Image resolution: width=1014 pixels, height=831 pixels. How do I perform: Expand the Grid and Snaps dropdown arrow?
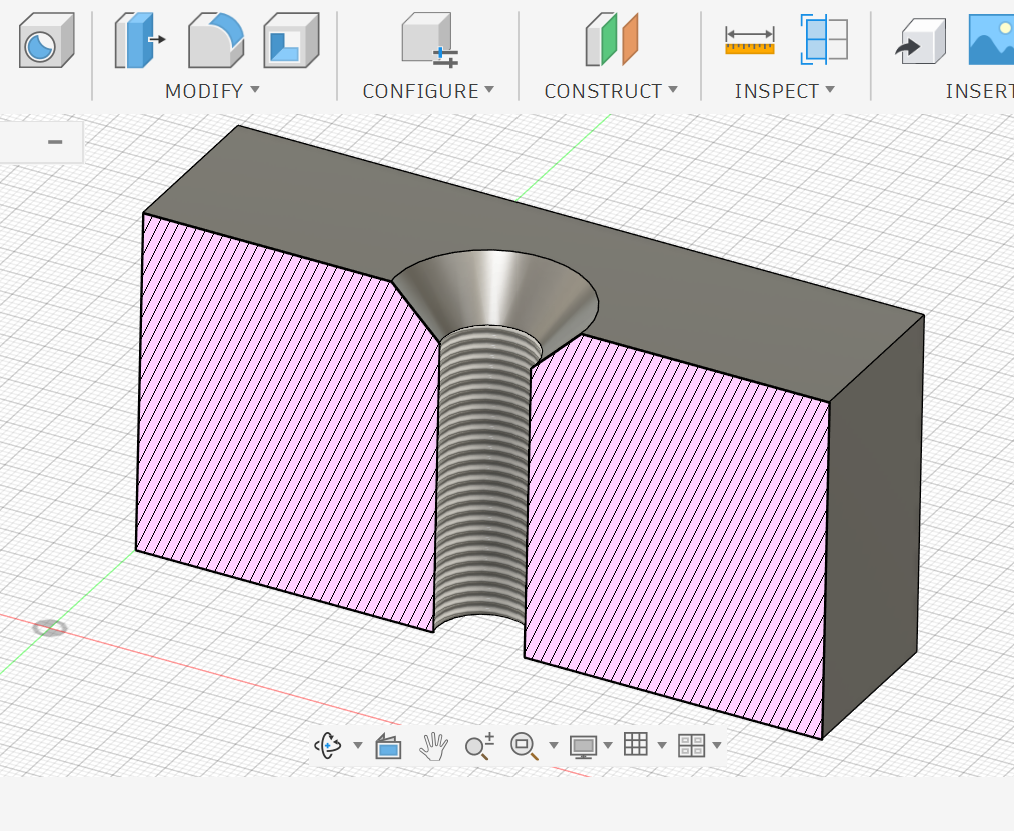point(662,746)
